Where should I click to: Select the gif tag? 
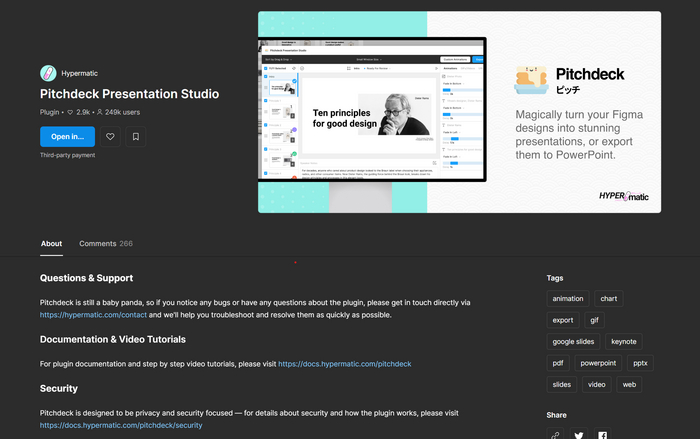point(594,320)
